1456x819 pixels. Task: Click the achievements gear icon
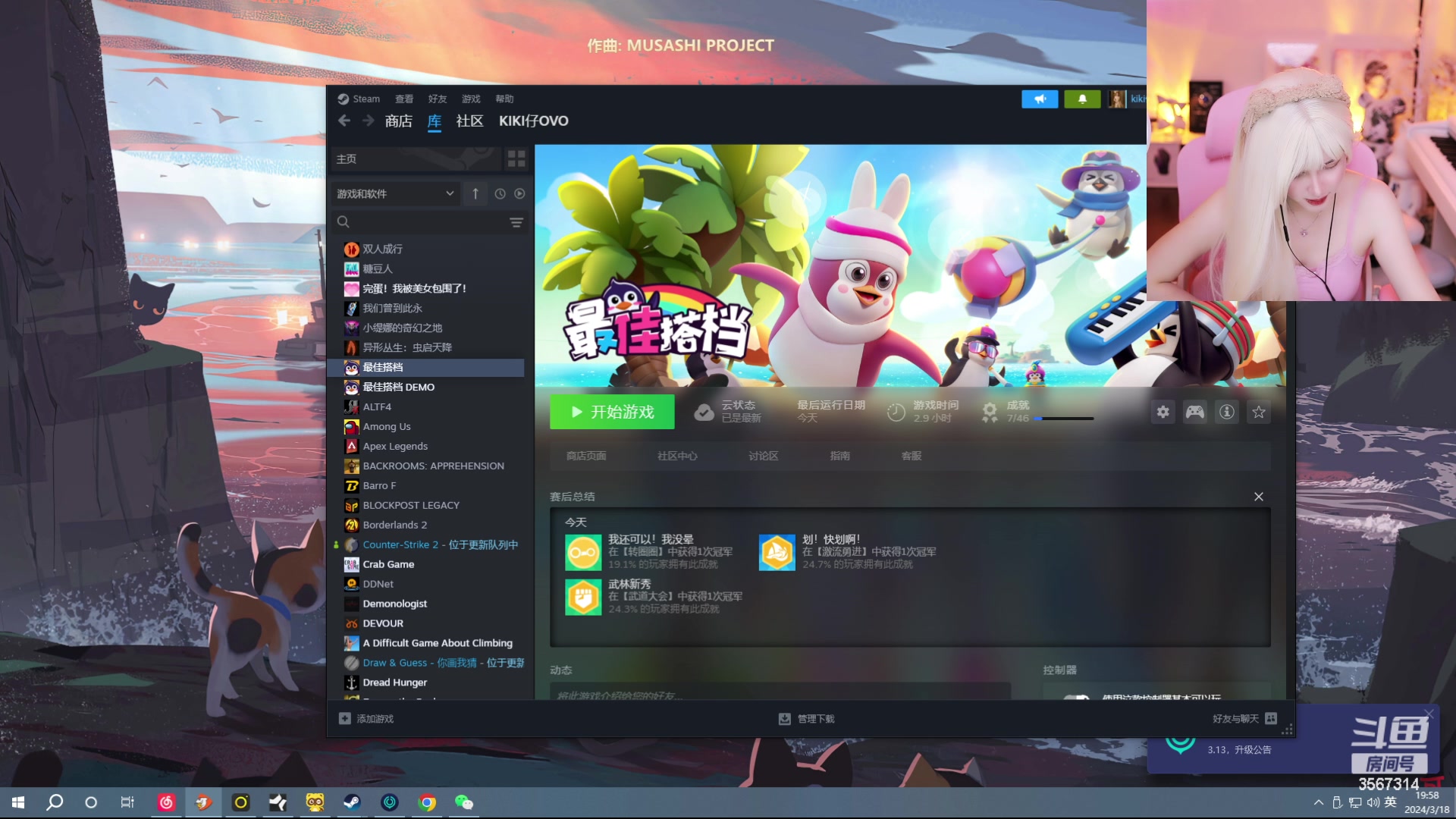click(x=990, y=412)
